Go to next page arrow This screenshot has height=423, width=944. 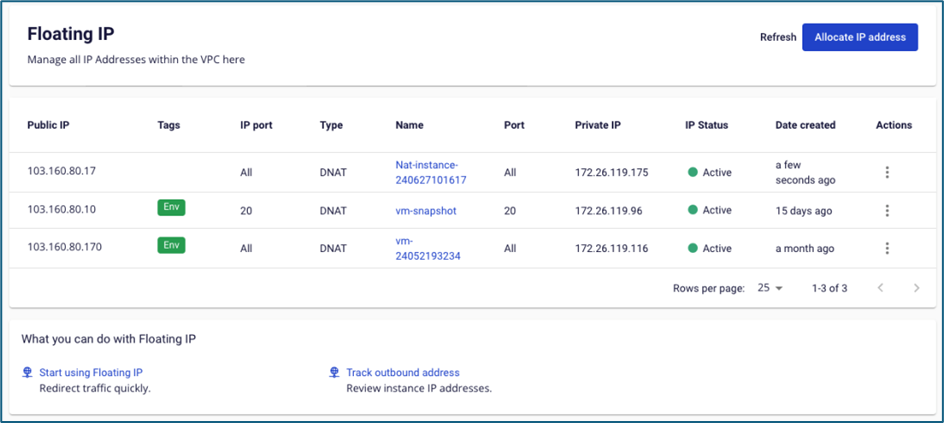916,288
